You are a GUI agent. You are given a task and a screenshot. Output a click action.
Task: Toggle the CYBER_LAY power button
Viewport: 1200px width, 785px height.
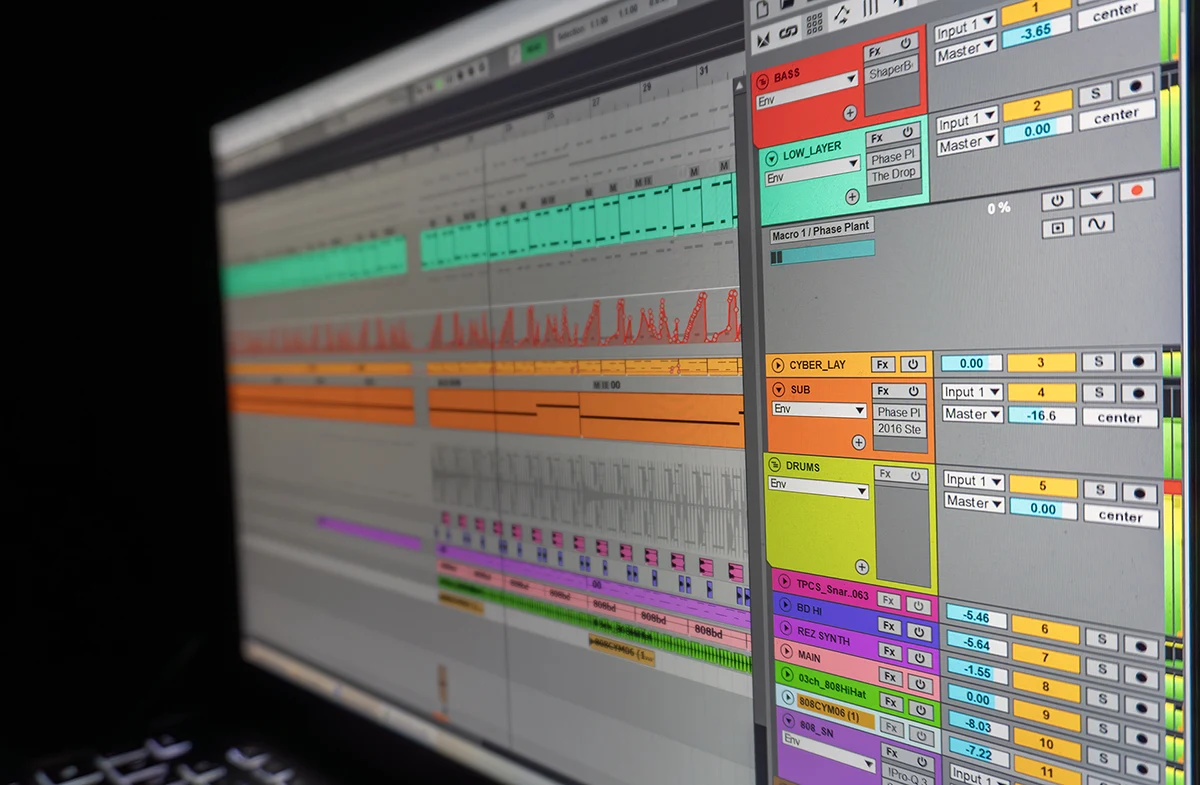(x=912, y=364)
